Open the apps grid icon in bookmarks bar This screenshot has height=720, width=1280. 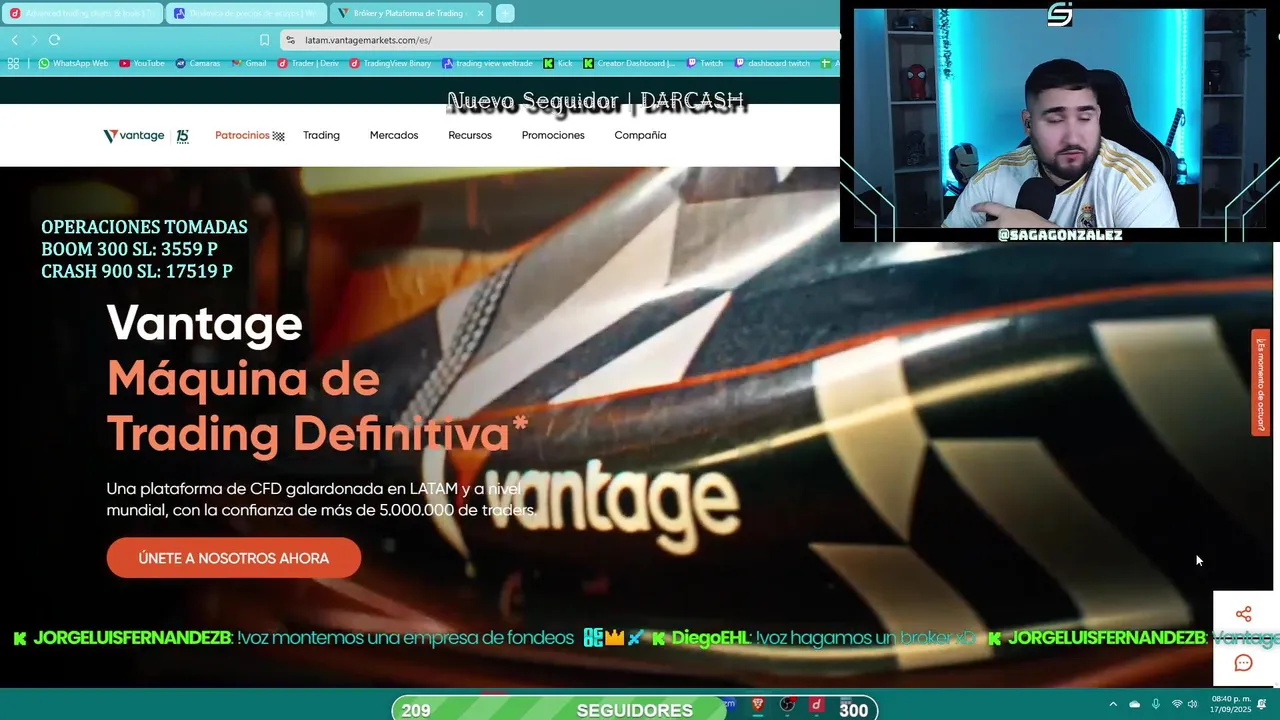coord(13,63)
